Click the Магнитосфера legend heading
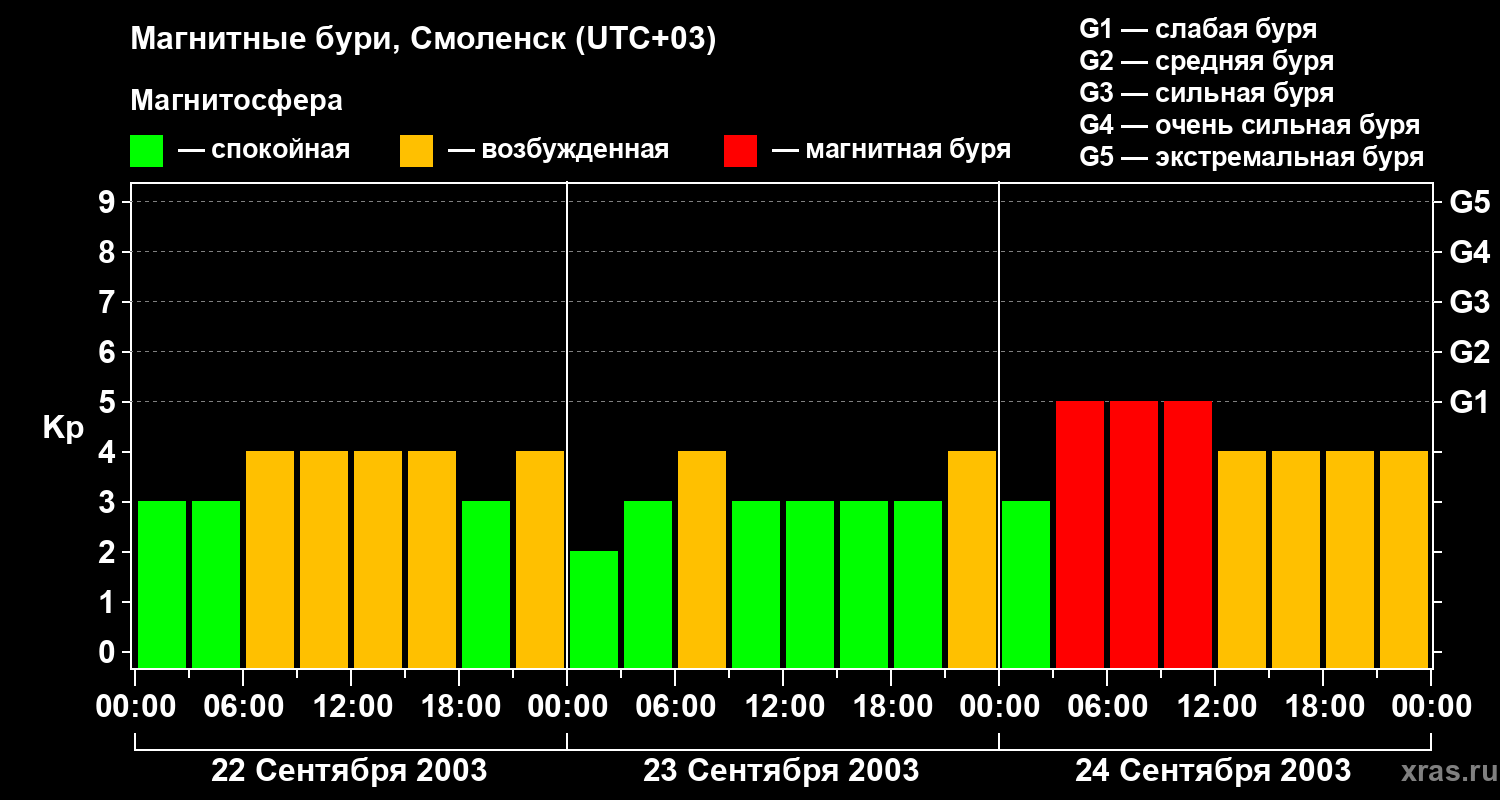This screenshot has width=1500, height=800. (236, 101)
